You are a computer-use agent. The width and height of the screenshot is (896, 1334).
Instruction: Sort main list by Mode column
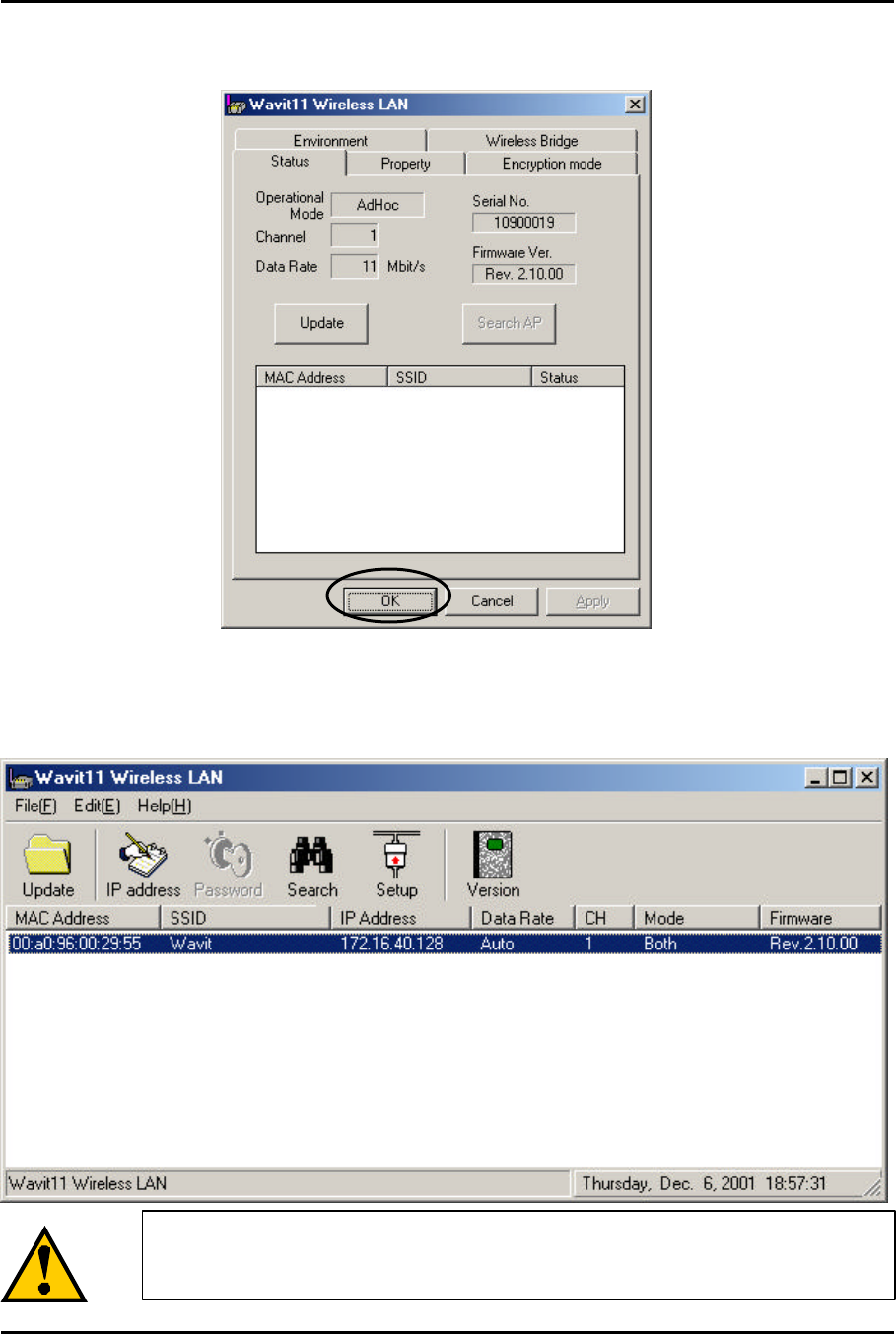pyautogui.click(x=696, y=918)
